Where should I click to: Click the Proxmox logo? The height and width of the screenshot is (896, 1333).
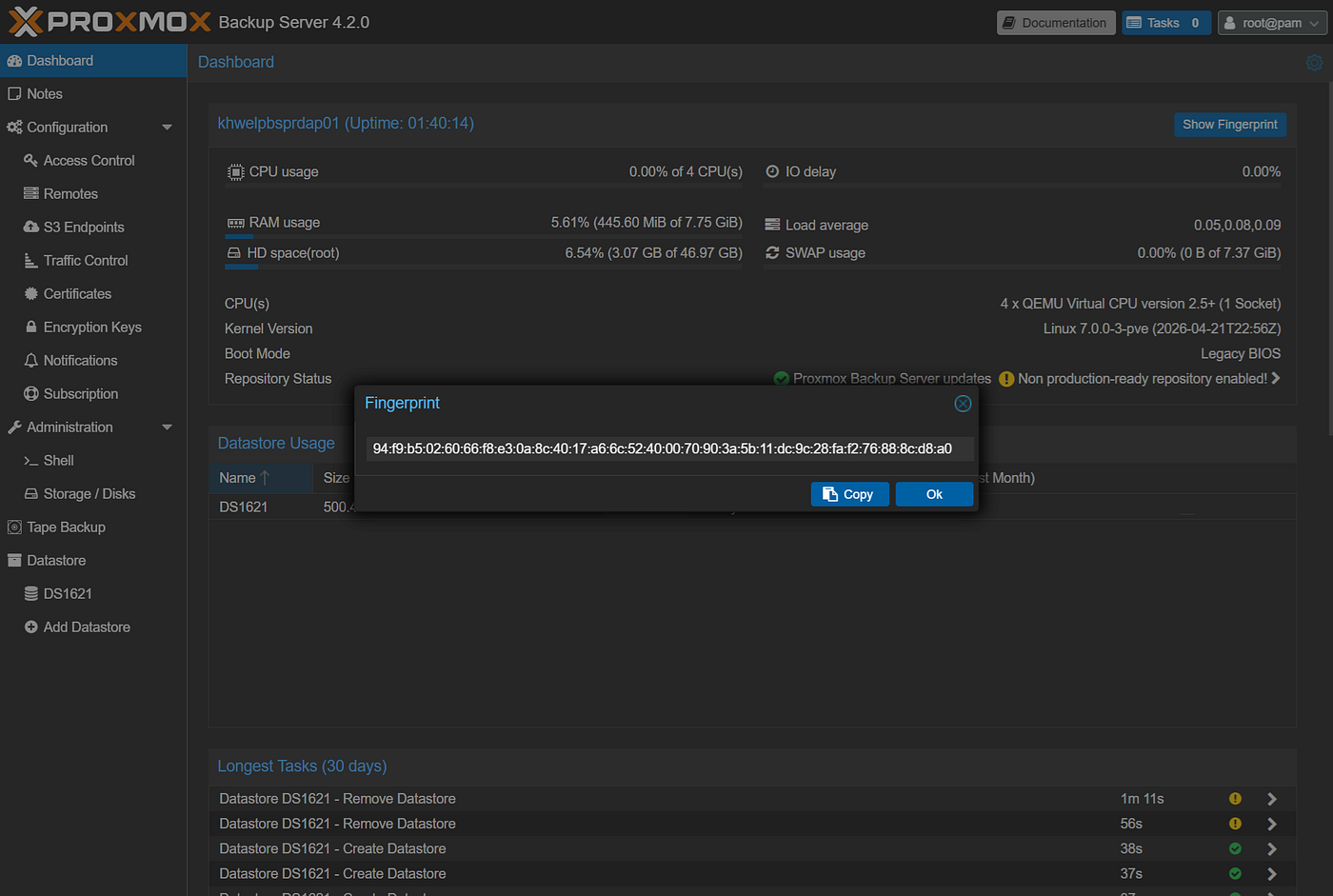tap(109, 21)
